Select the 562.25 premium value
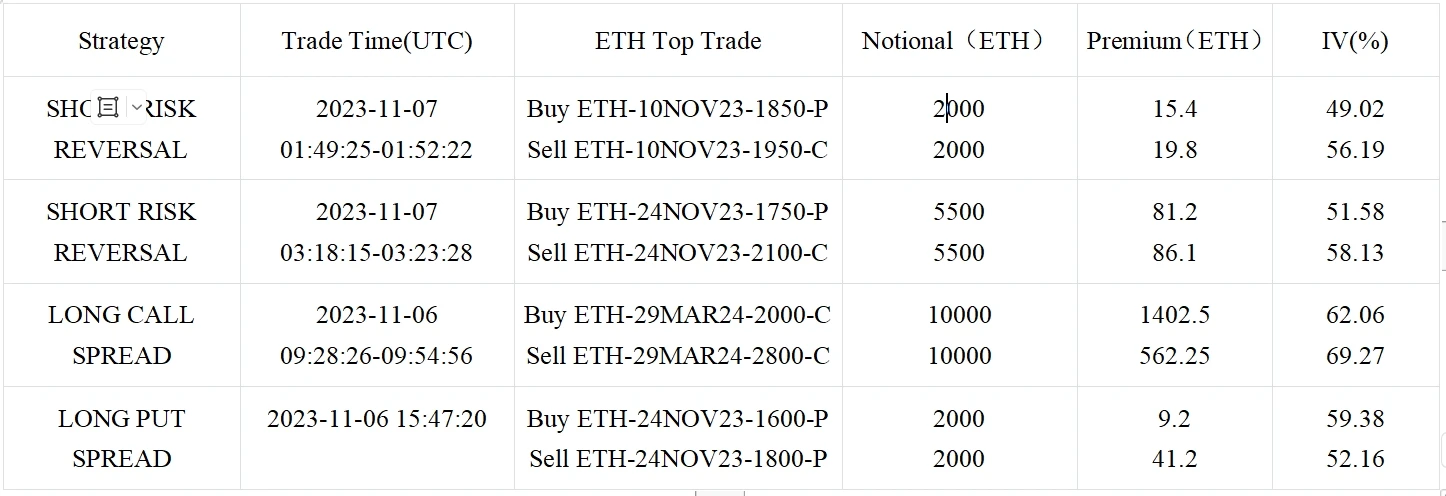The height and width of the screenshot is (496, 1446). pyautogui.click(x=1174, y=356)
